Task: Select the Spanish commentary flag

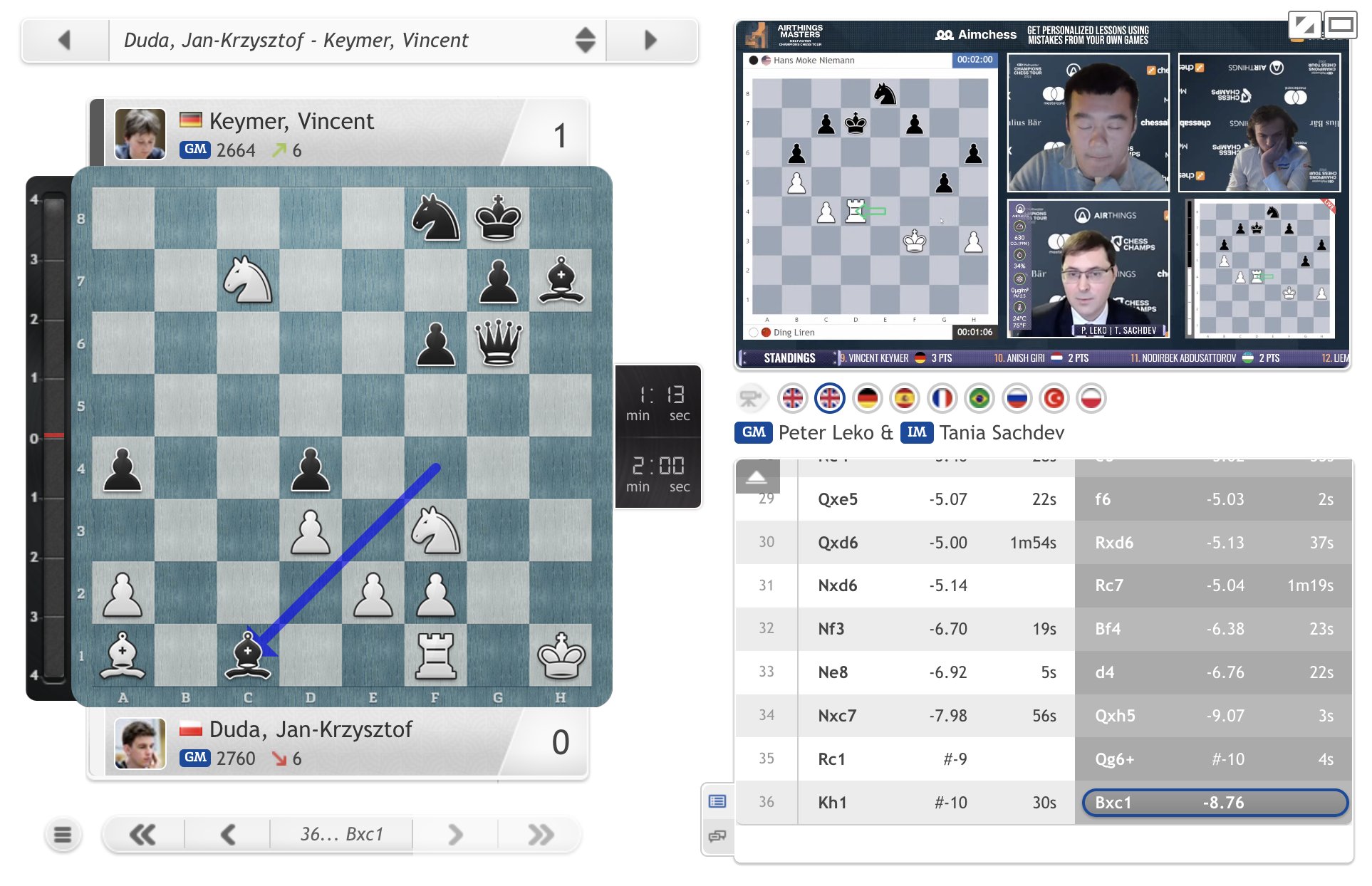Action: click(x=904, y=398)
